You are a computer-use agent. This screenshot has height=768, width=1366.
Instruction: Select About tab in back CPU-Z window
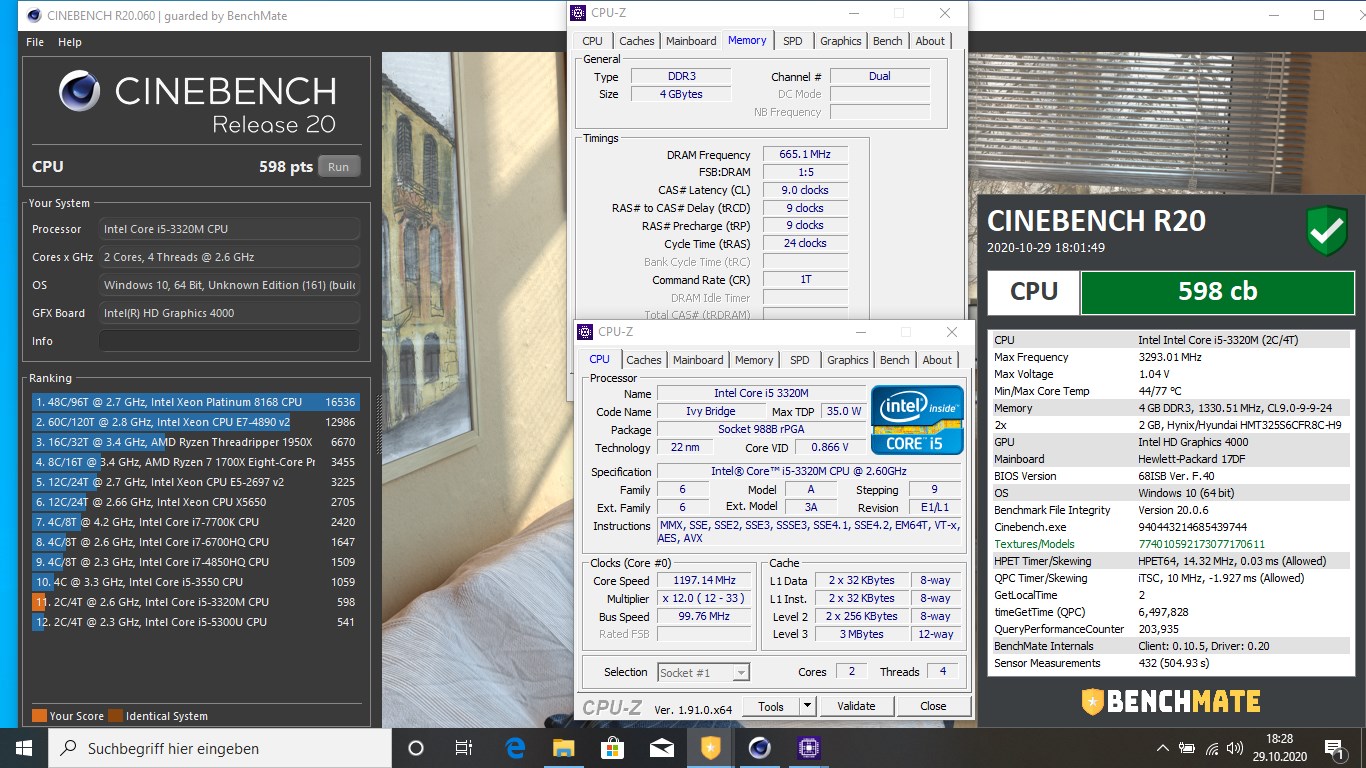click(930, 41)
